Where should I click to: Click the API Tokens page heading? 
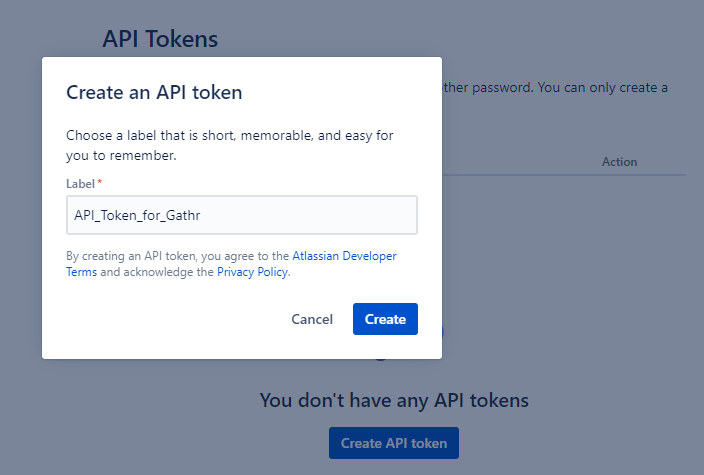coord(160,39)
